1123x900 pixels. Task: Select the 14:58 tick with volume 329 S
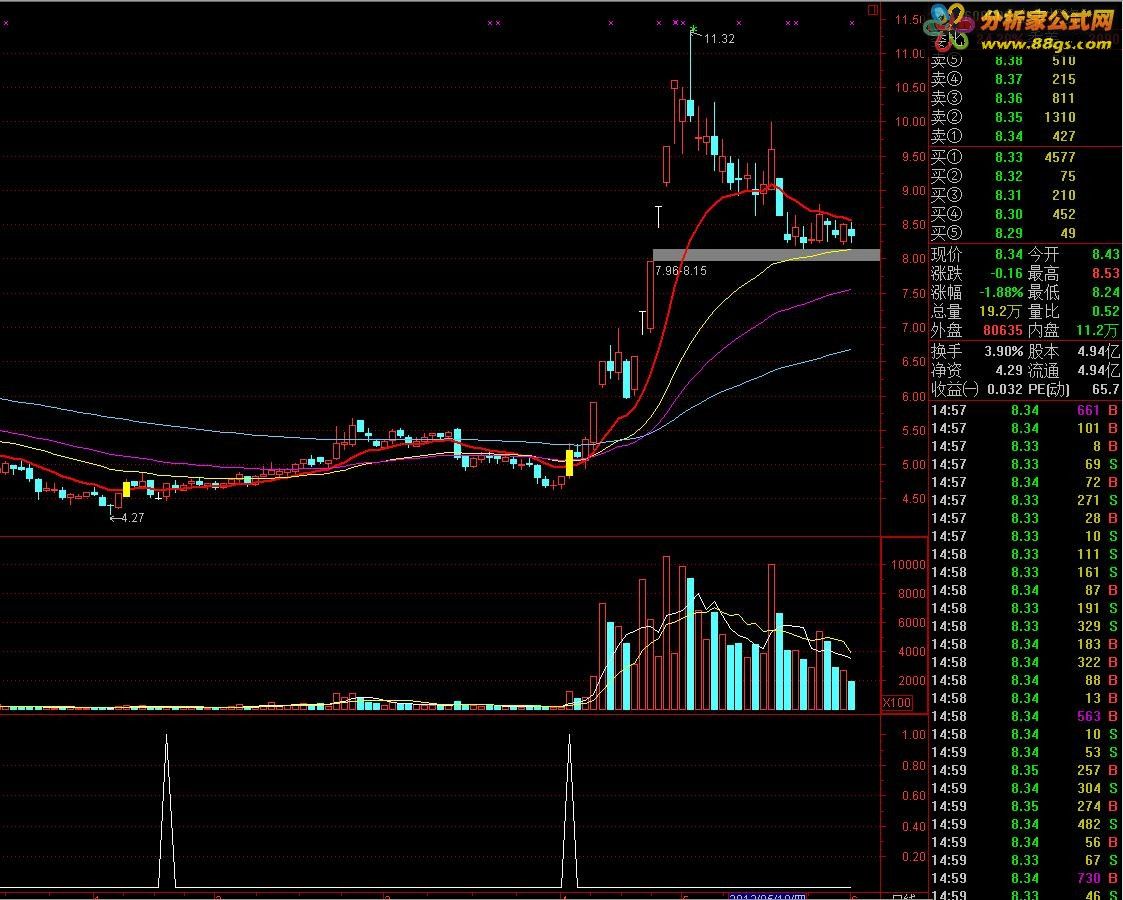click(1025, 626)
